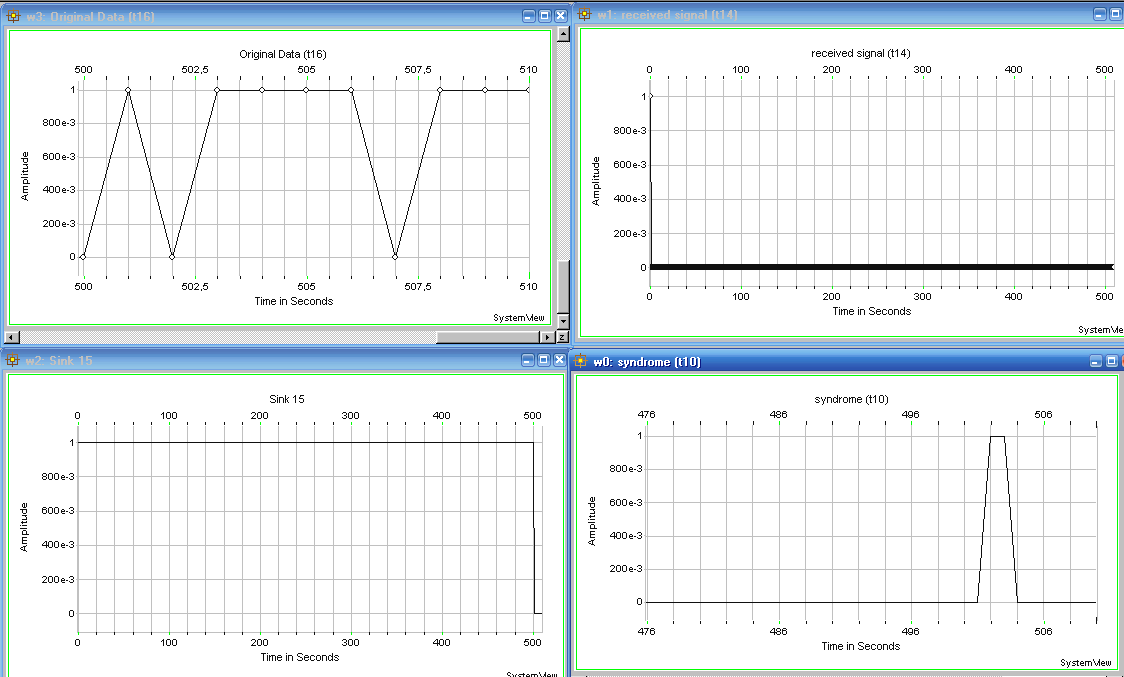Screen dimensions: 1124x677
Task: Click the w0 syndrome window icon
Action: pos(581,361)
